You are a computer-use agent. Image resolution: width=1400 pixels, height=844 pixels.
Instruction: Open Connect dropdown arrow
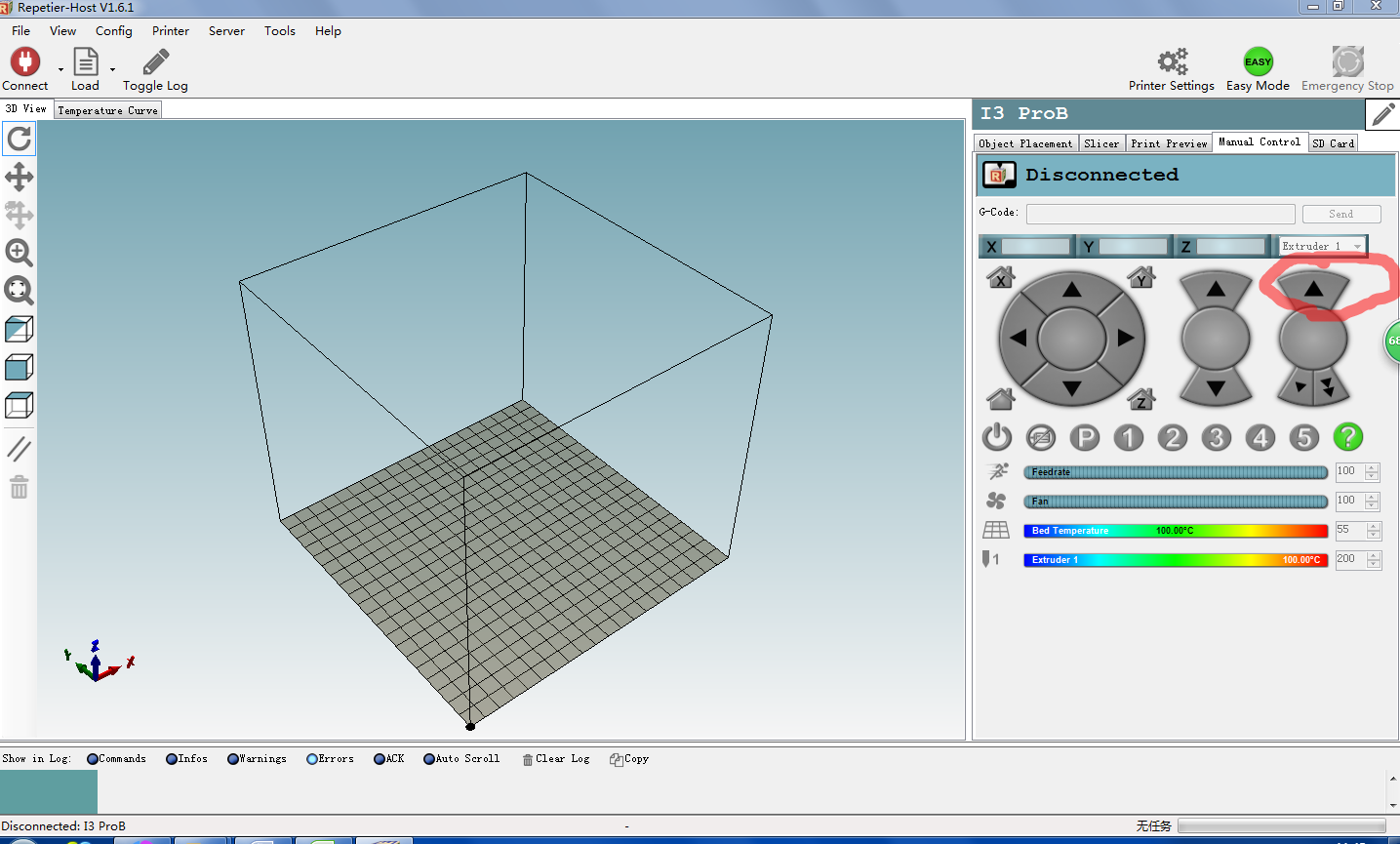60,69
